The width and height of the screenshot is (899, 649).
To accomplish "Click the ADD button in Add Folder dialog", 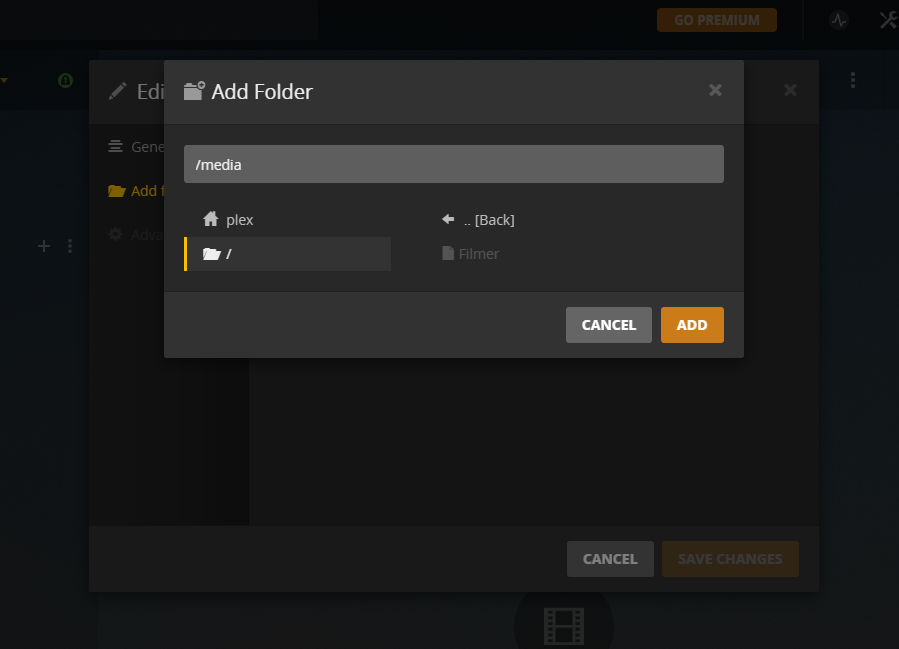I will point(692,325).
